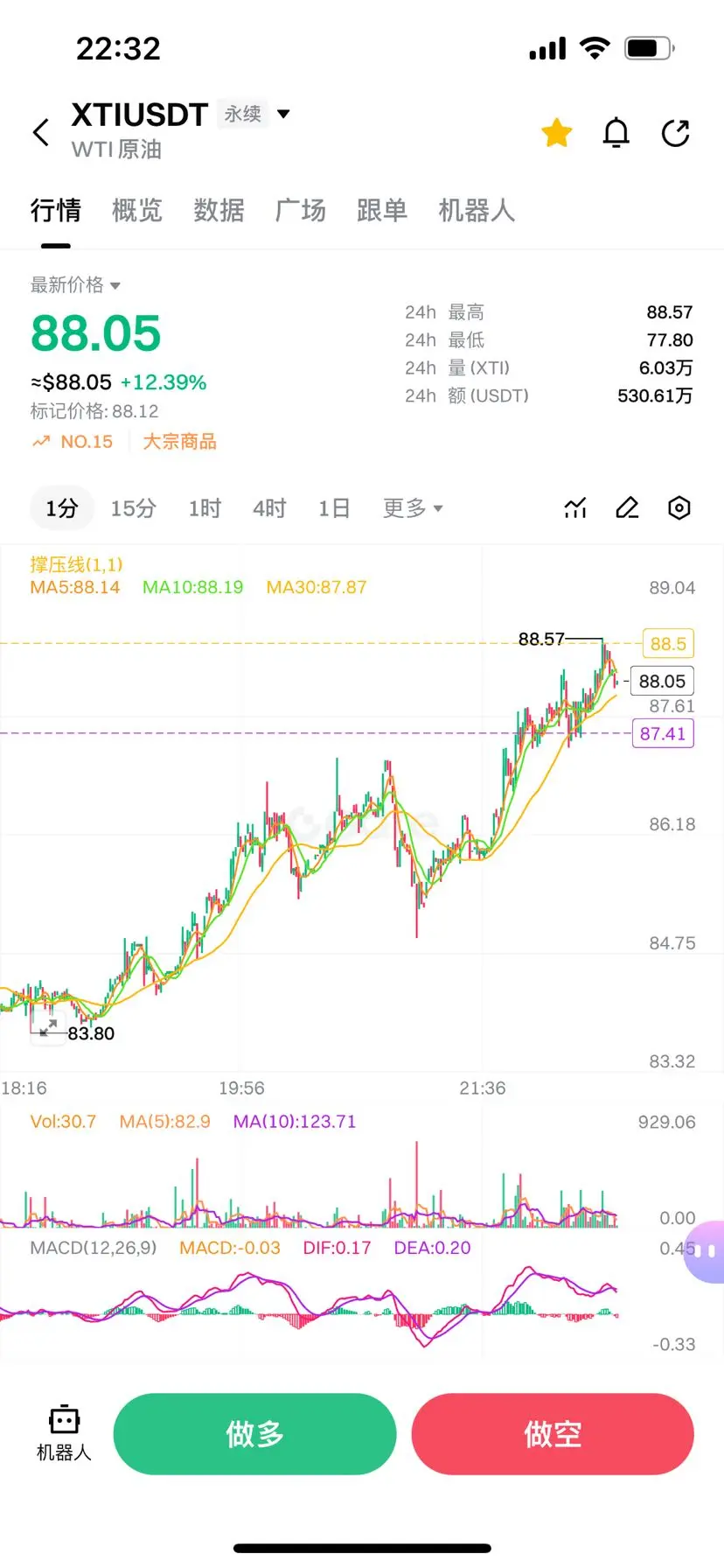Tap the green 做多 button

click(x=254, y=1434)
